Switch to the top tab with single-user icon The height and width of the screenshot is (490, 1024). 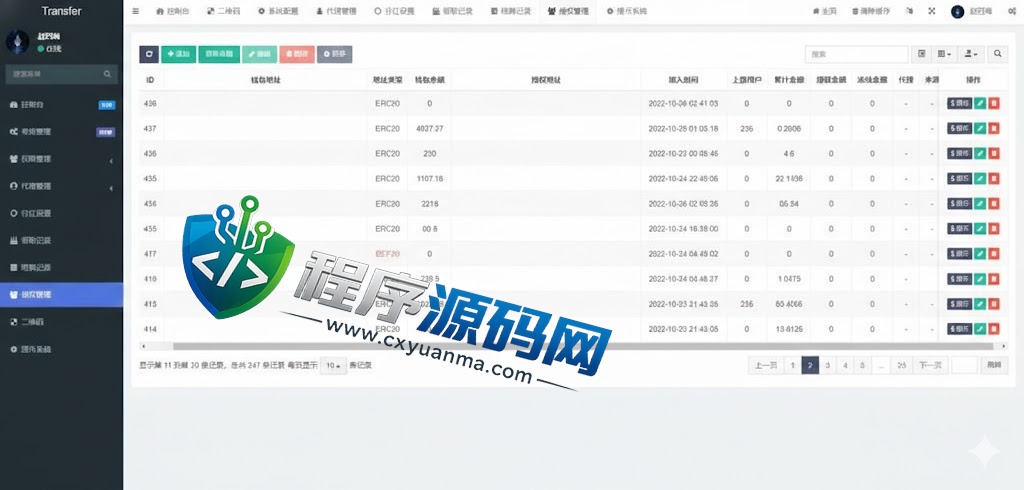tap(336, 11)
